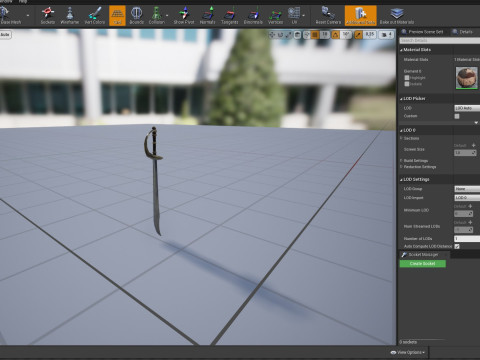480x360 pixels.
Task: Toggle the world/local coordinate globe icon
Action: [x=298, y=35]
